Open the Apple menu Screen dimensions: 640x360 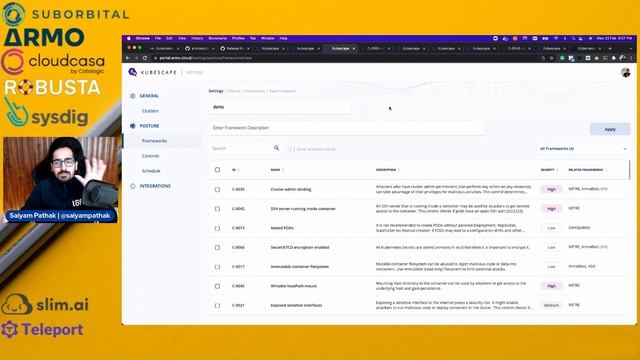[x=129, y=38]
